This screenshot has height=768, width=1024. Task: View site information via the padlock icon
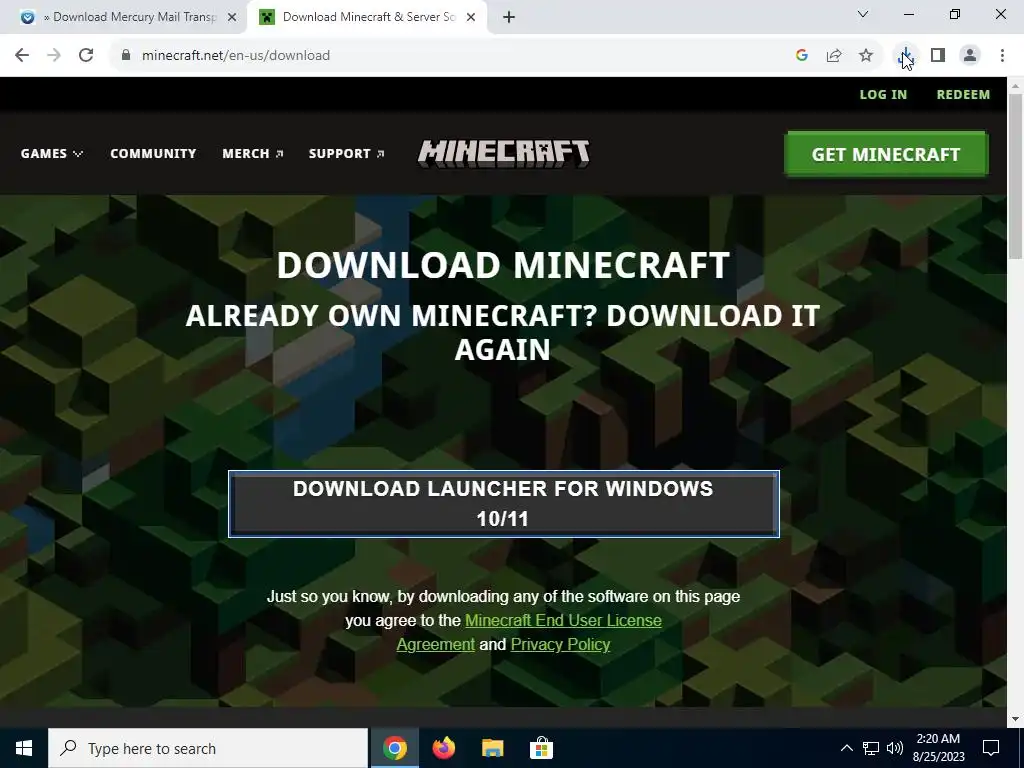tap(126, 56)
